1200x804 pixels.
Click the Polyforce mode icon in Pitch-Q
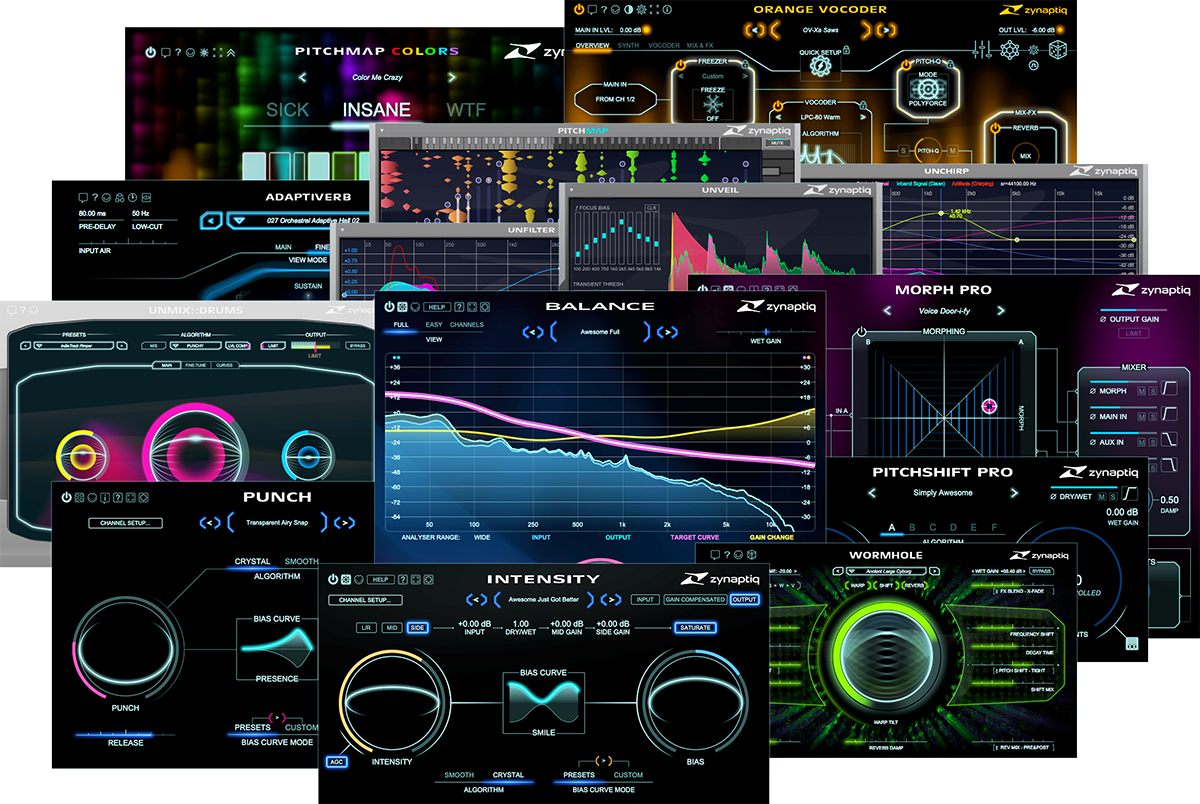[x=927, y=88]
